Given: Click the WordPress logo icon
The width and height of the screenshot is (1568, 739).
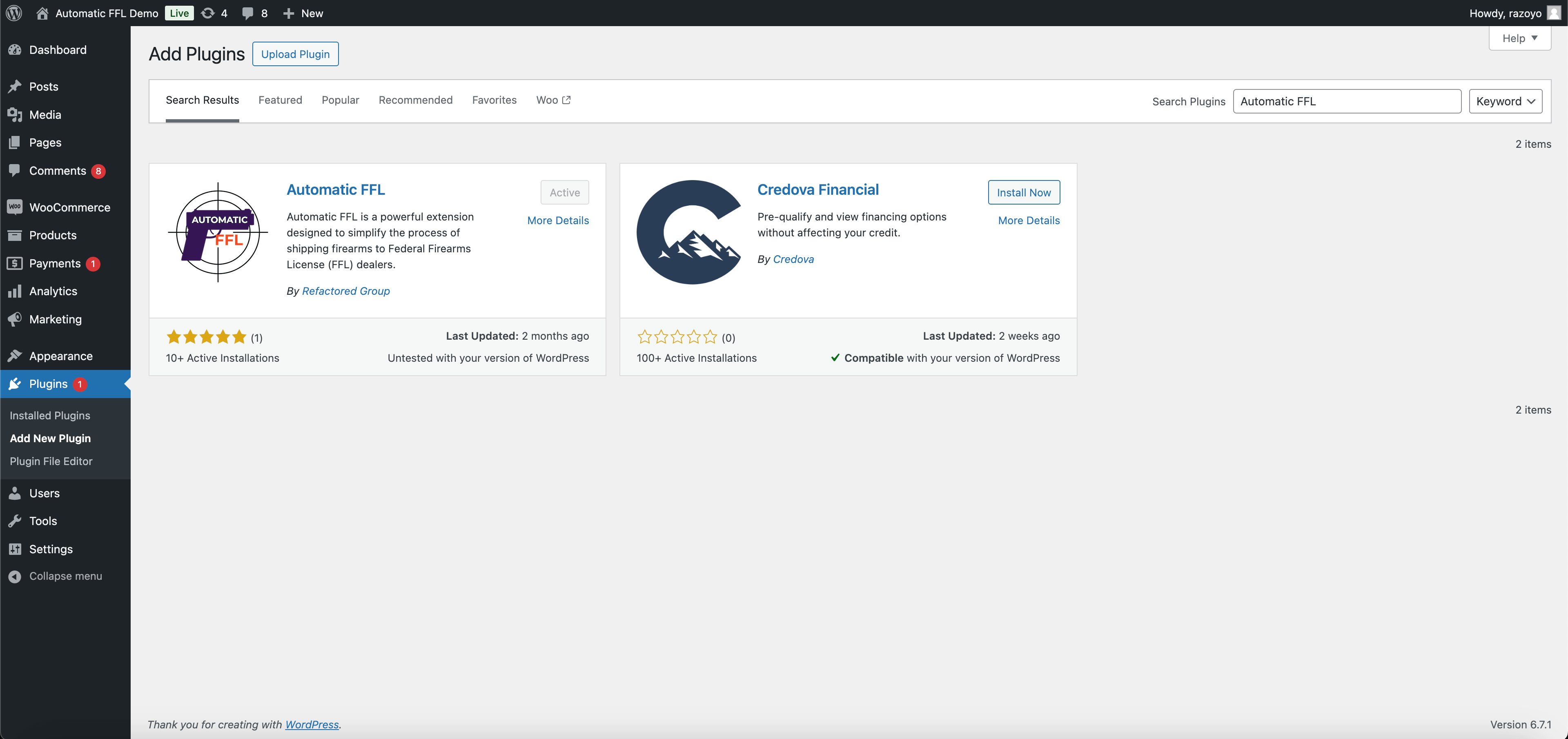Looking at the screenshot, I should click(14, 13).
